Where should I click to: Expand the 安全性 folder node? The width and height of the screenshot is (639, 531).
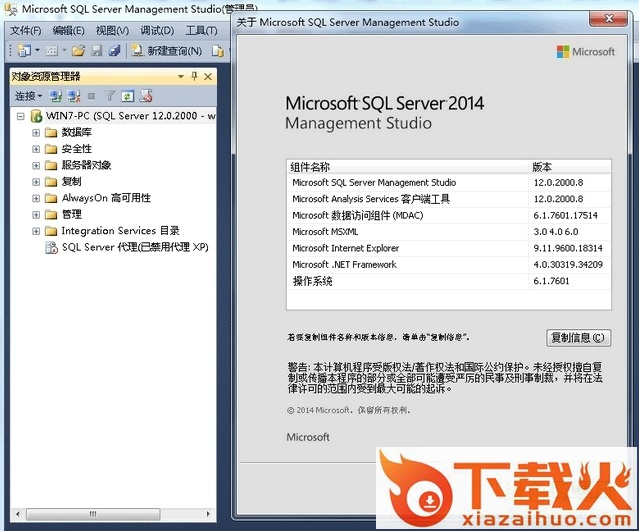tap(36, 149)
